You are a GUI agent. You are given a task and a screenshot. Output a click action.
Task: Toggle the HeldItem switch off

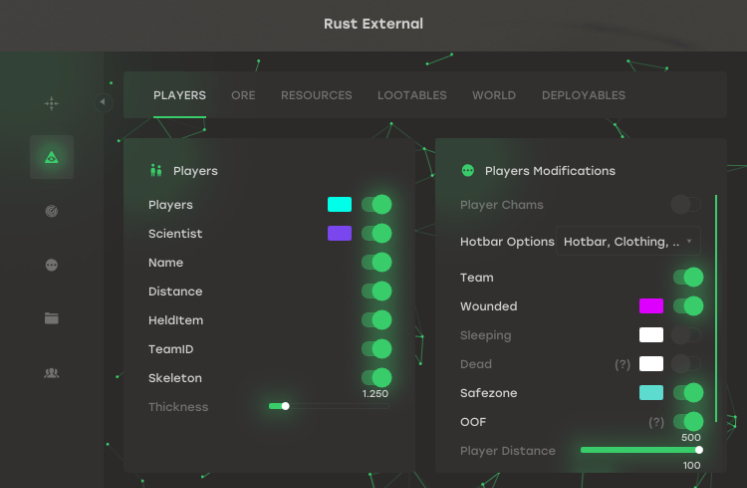[376, 320]
